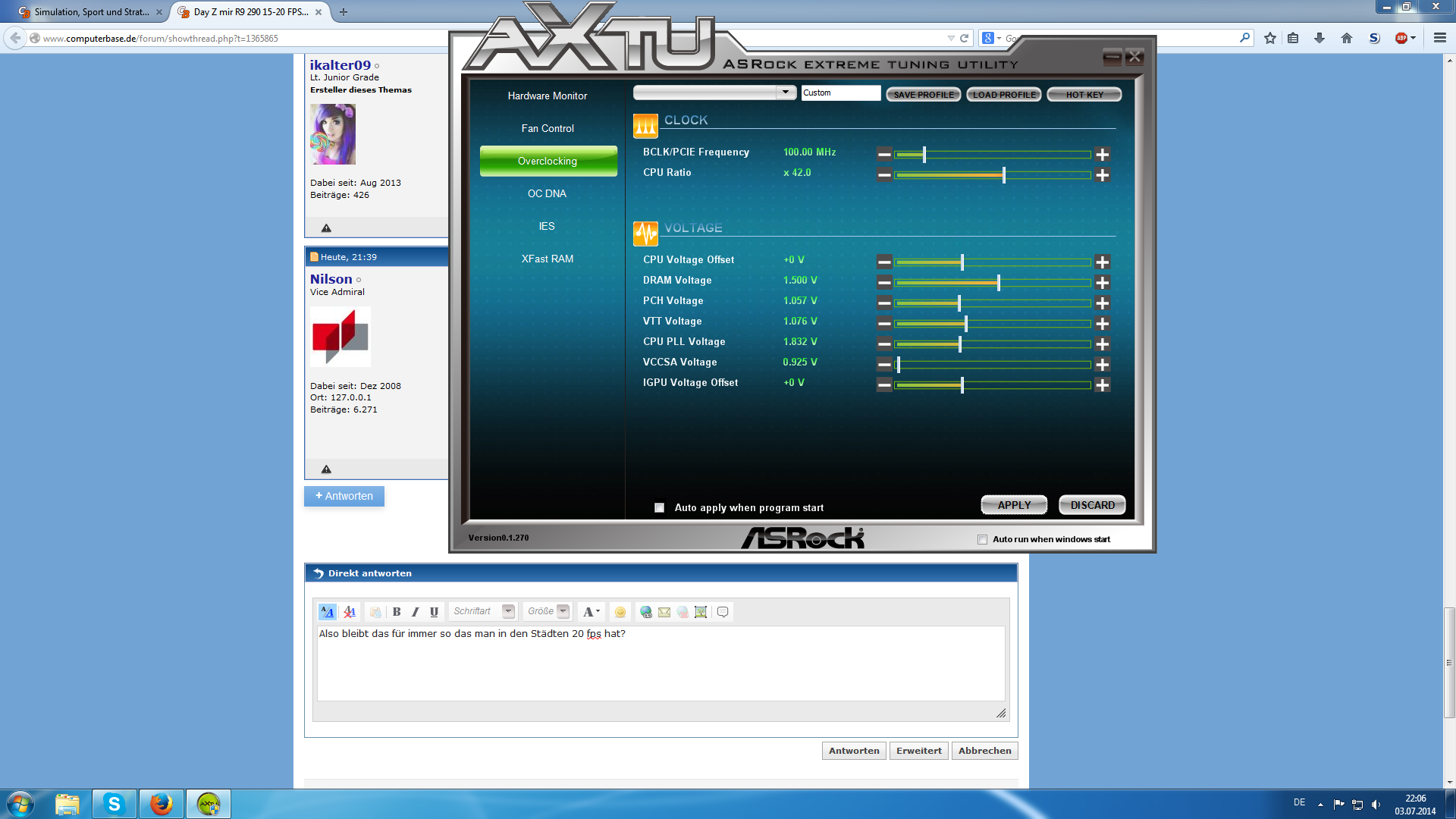Expand the Größe size dropdown
This screenshot has height=819, width=1456.
tap(563, 611)
